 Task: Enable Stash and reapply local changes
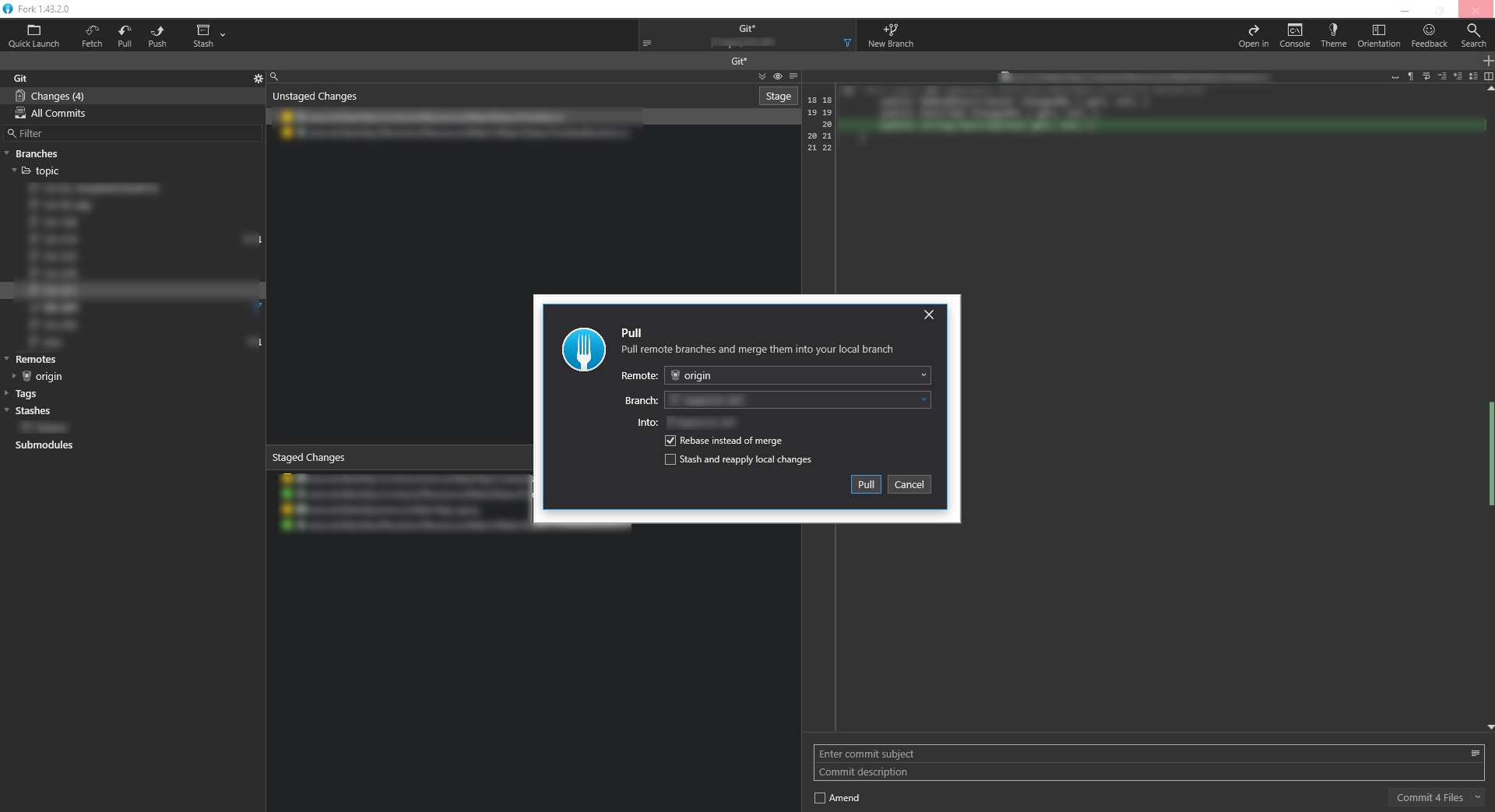[670, 459]
